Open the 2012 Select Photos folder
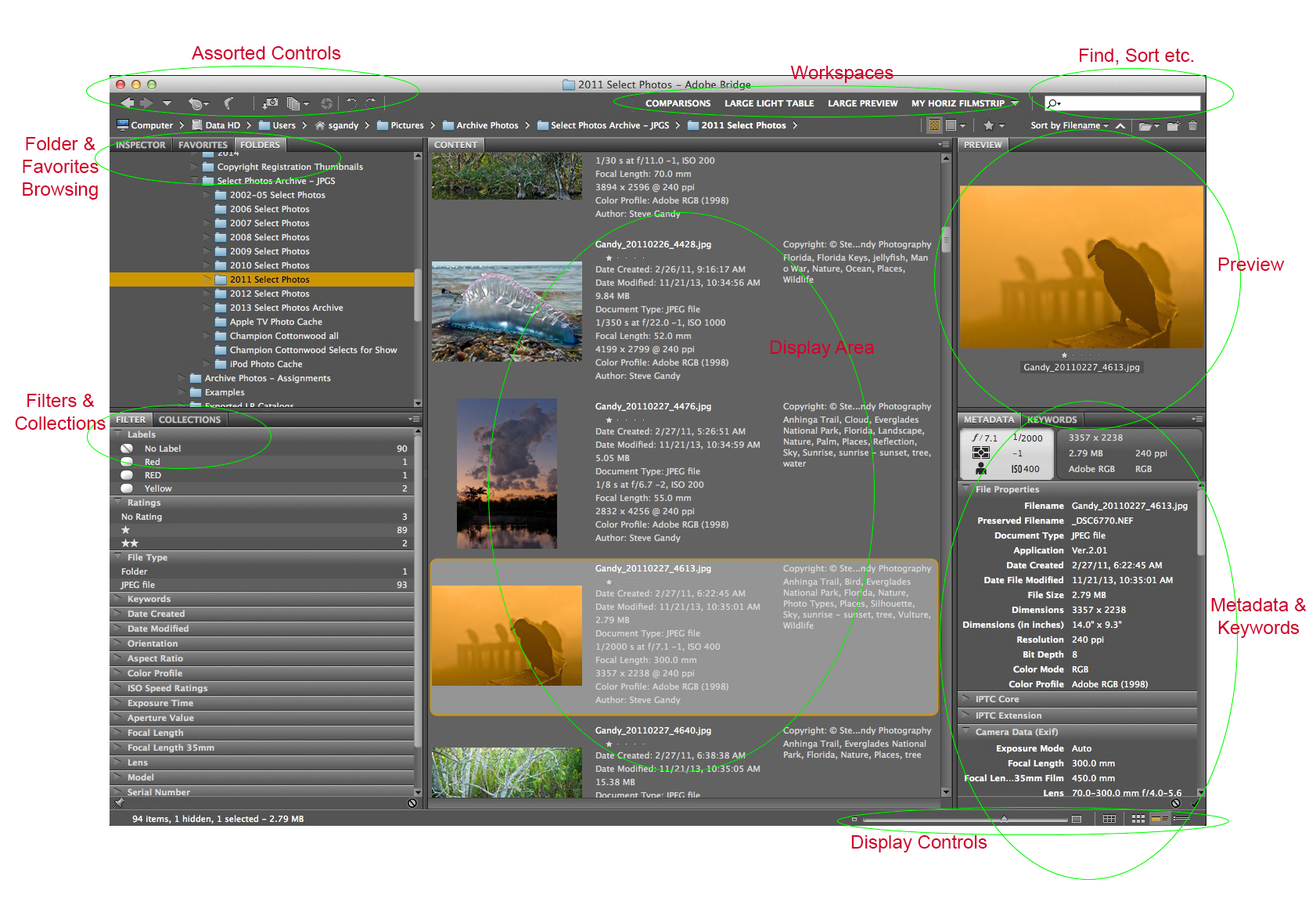 269,294
